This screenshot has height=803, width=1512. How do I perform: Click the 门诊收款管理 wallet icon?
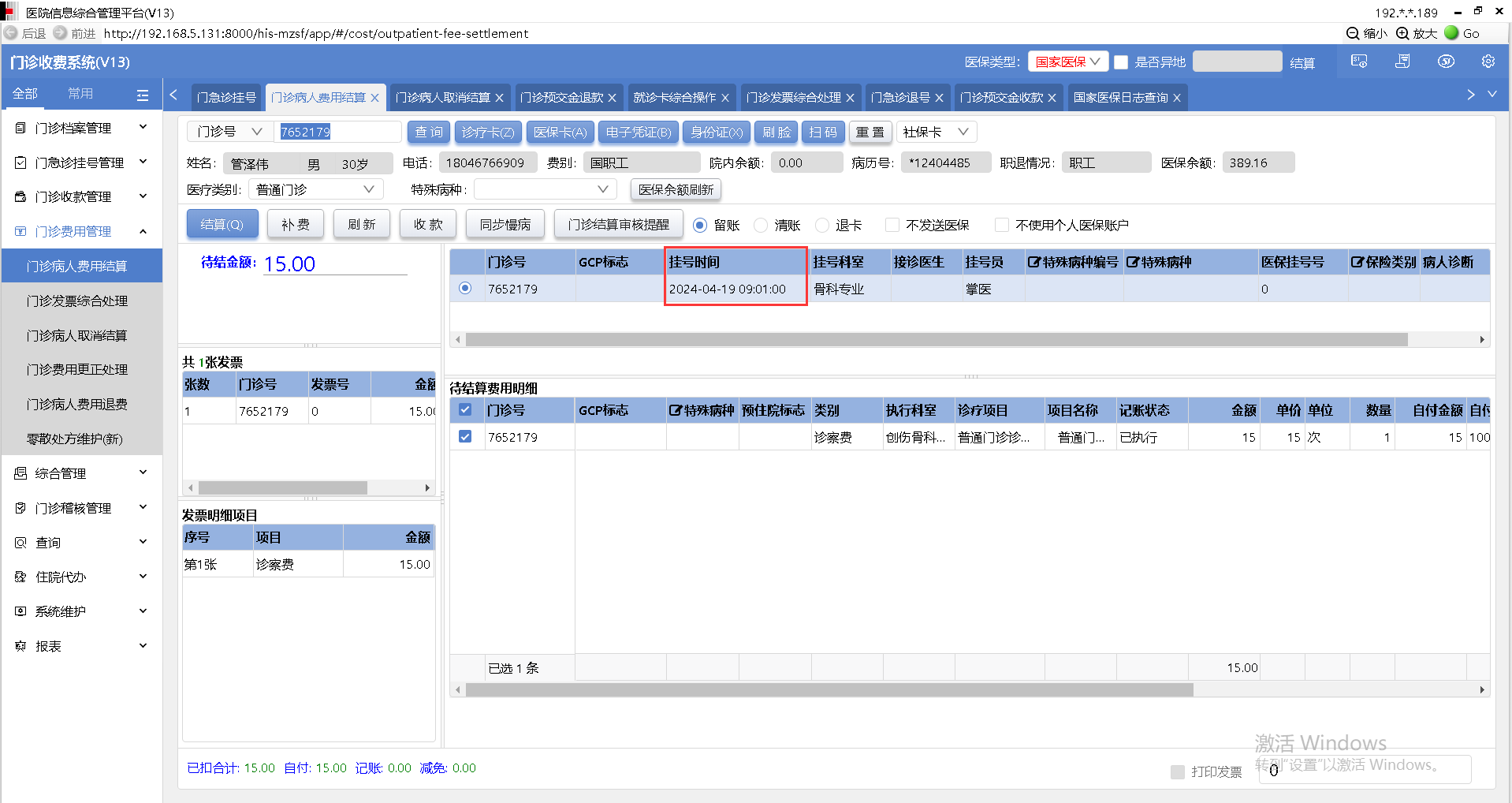point(20,196)
